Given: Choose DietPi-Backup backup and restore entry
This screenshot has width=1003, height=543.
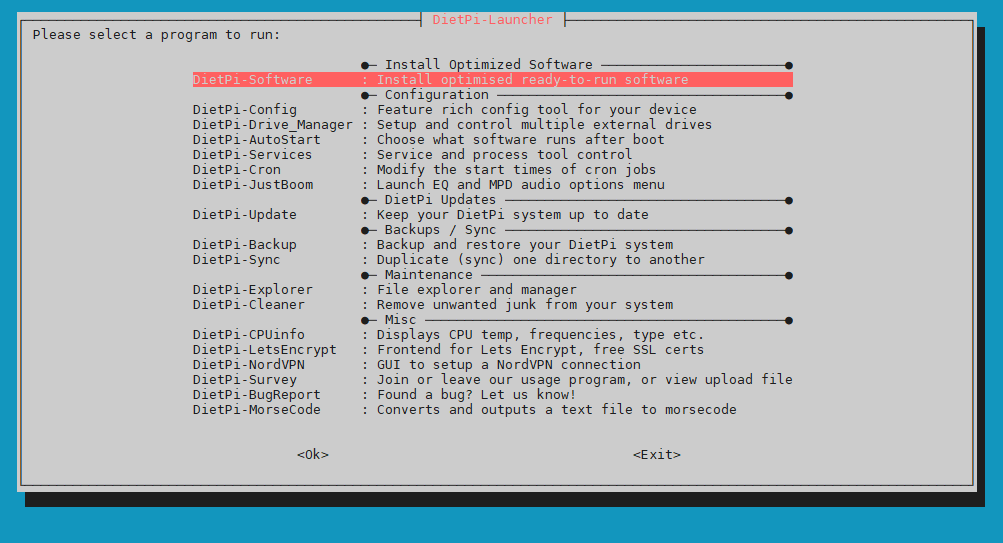Looking at the screenshot, I should [493, 245].
